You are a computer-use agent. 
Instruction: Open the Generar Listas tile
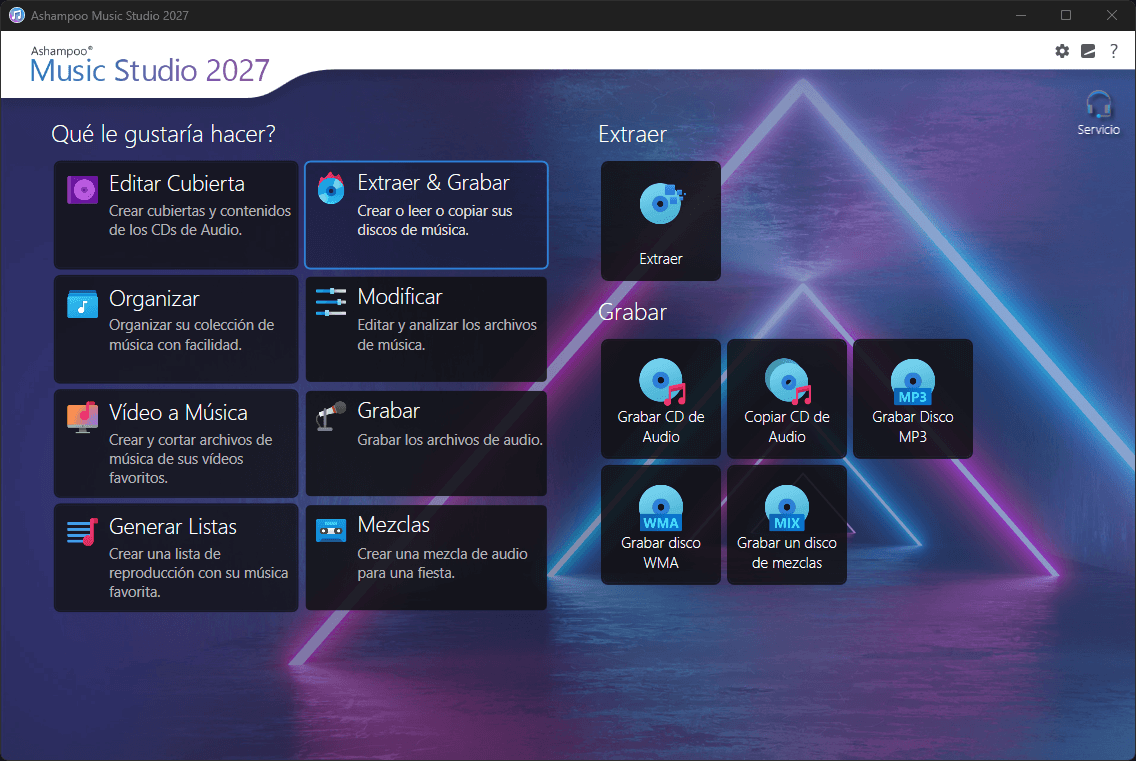pyautogui.click(x=176, y=557)
